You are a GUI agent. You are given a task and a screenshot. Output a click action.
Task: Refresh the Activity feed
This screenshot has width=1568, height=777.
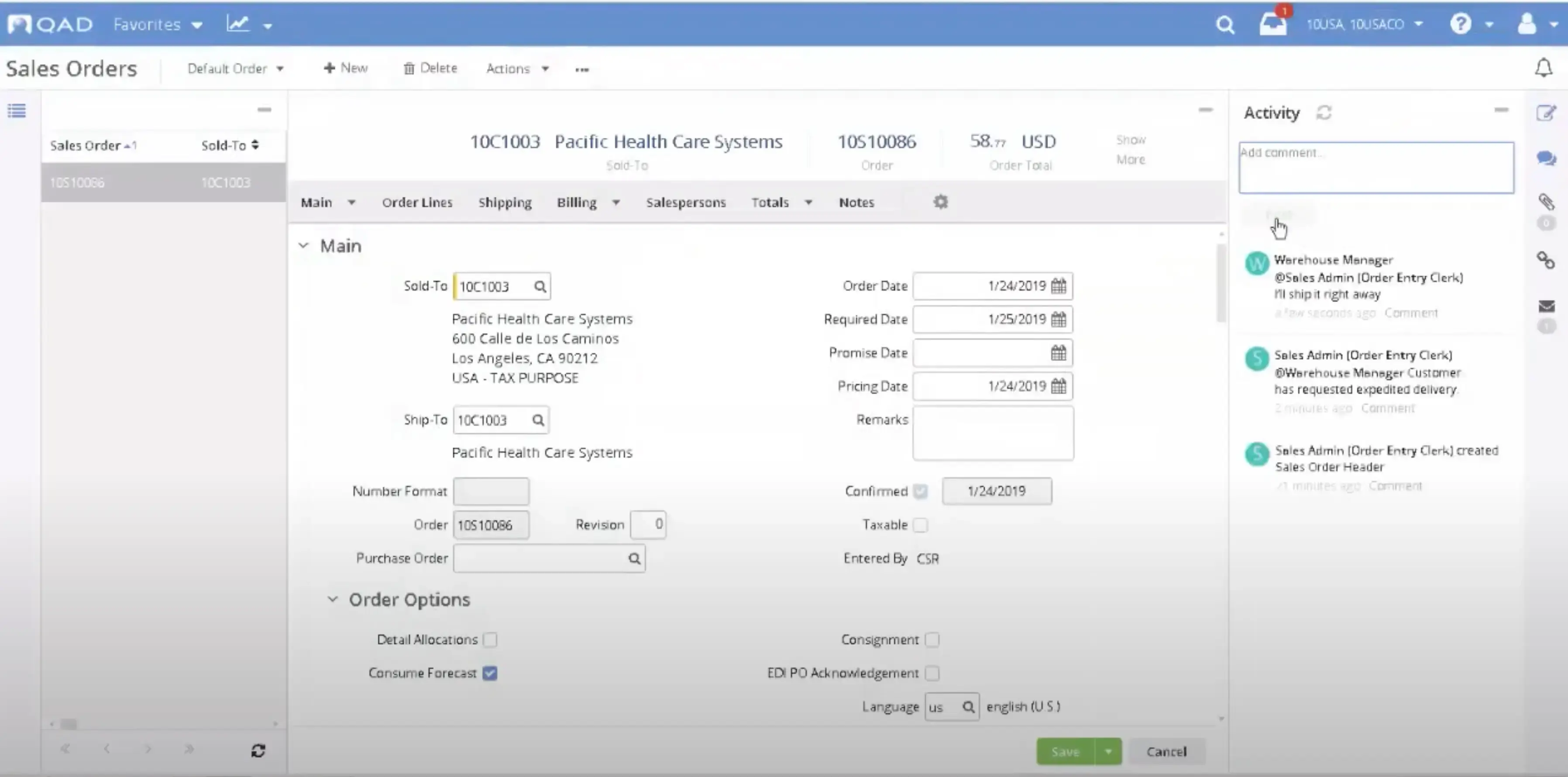1324,113
